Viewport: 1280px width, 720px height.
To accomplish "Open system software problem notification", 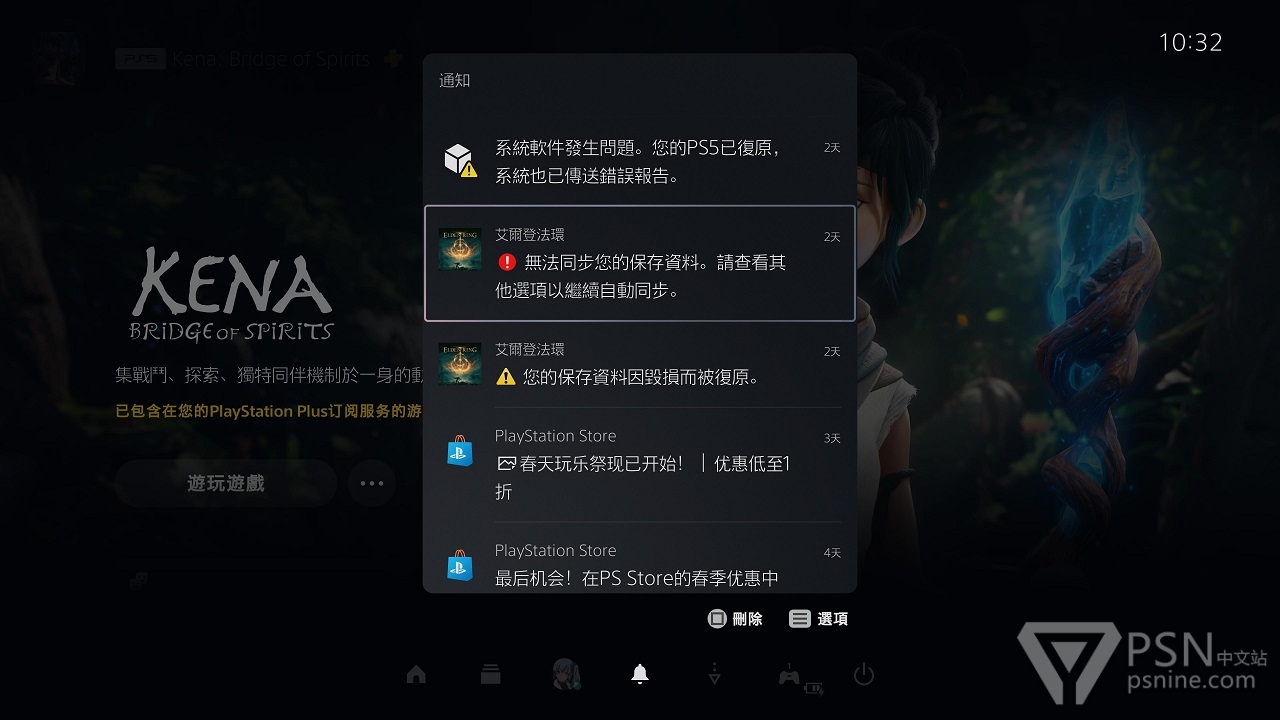I will [x=640, y=162].
